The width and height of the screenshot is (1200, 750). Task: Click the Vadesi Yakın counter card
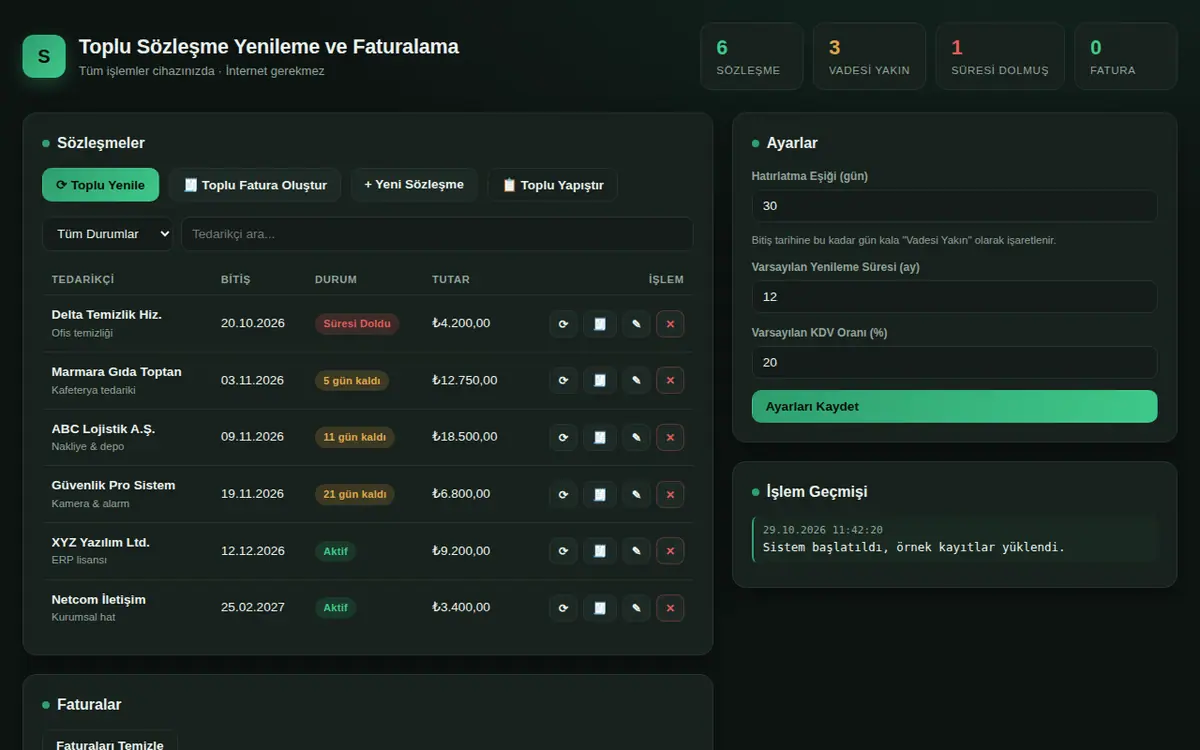click(x=869, y=56)
